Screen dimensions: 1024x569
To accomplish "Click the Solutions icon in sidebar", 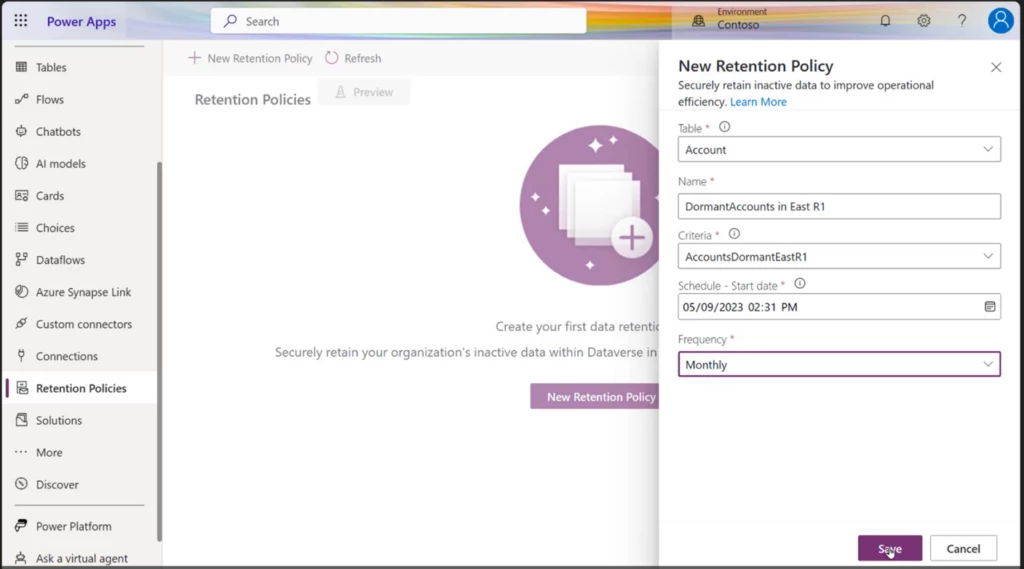I will pos(22,419).
